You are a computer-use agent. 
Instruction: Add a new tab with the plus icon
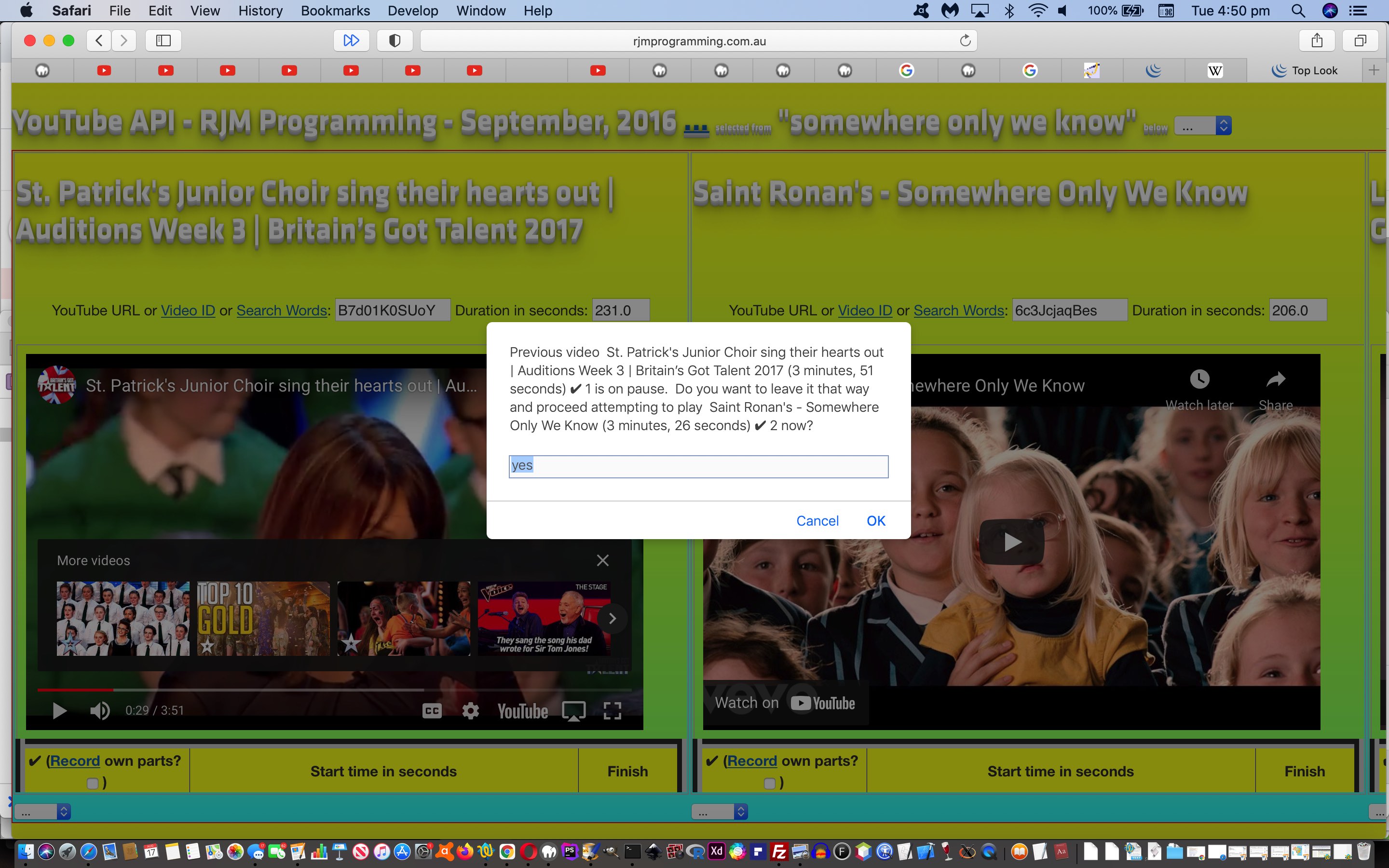[x=1374, y=70]
